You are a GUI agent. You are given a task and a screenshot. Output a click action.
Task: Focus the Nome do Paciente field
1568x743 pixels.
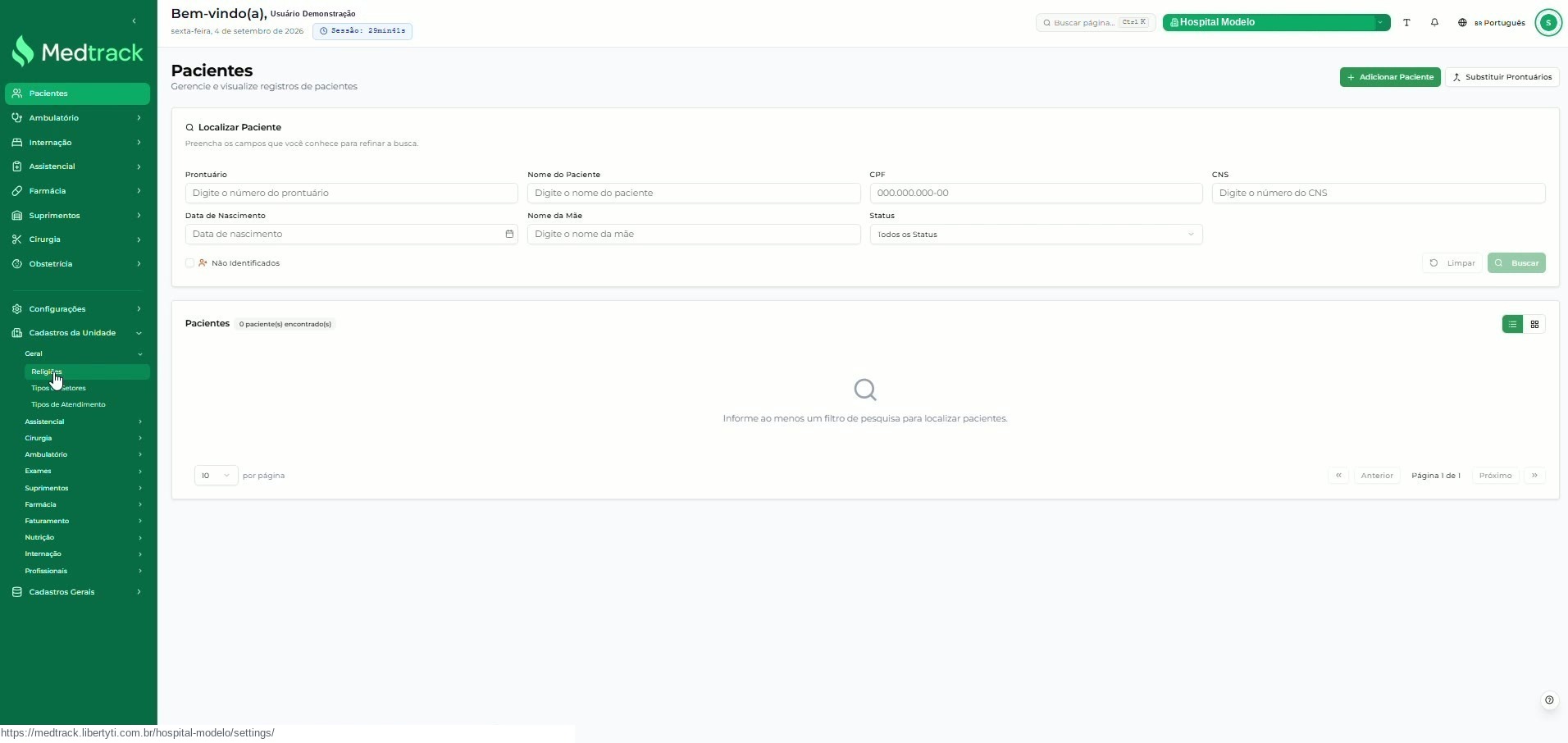coord(694,193)
